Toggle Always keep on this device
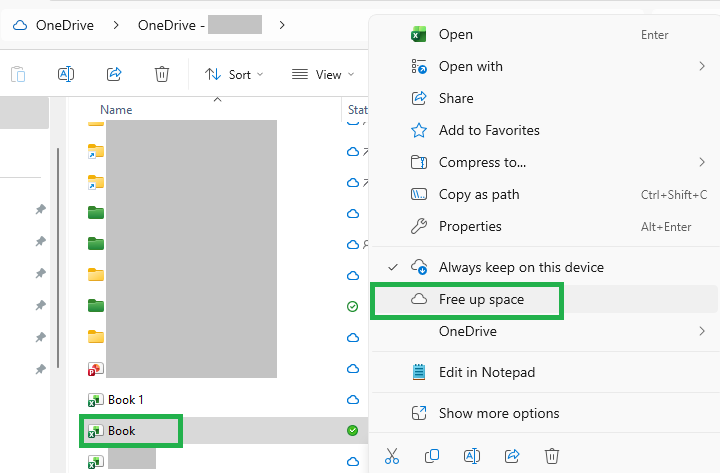 [544, 267]
